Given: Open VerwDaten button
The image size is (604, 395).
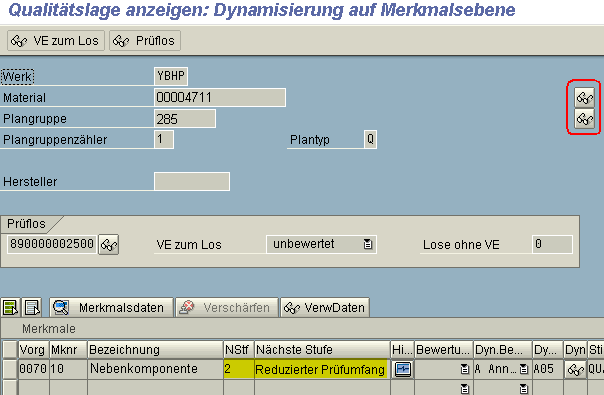Looking at the screenshot, I should click(325, 308).
